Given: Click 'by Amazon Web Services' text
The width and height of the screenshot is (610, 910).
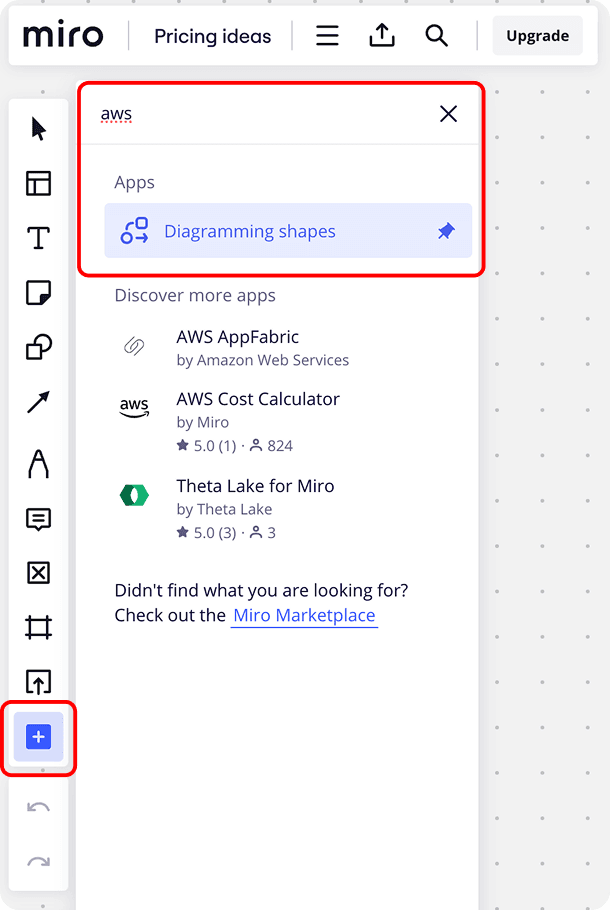Looking at the screenshot, I should tap(262, 360).
